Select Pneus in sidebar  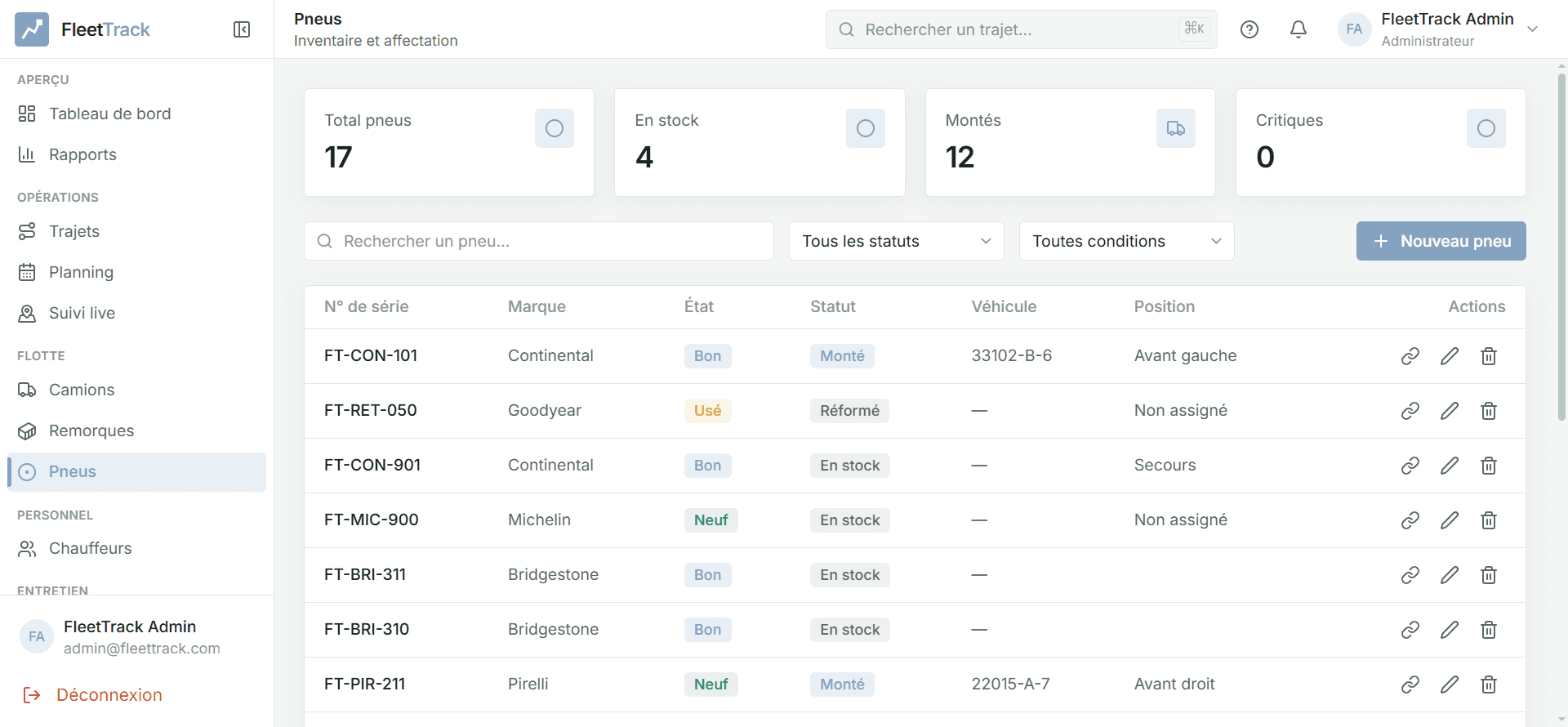[136, 472]
